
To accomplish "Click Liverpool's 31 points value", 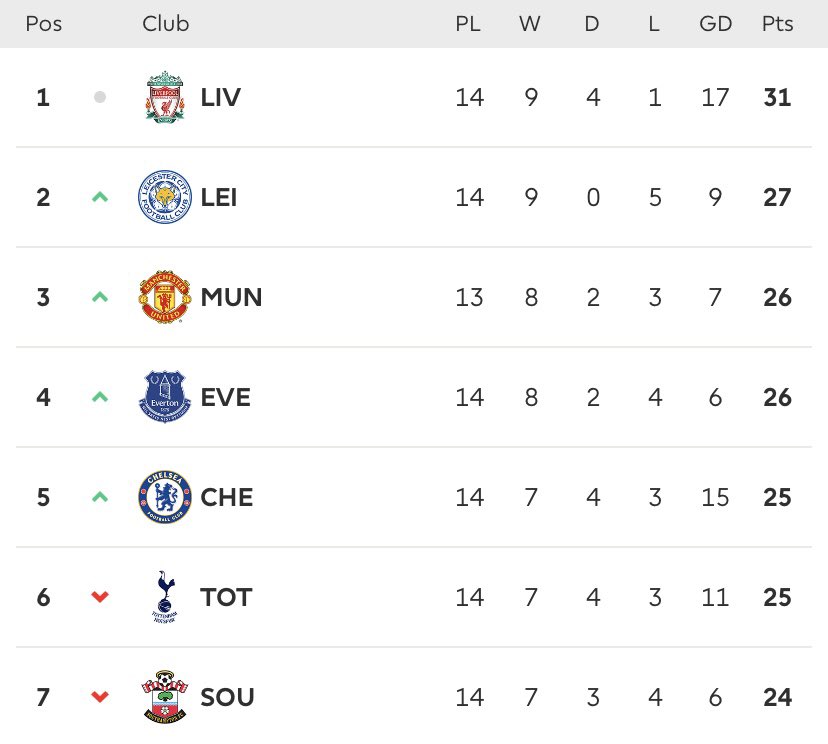I will pyautogui.click(x=777, y=97).
